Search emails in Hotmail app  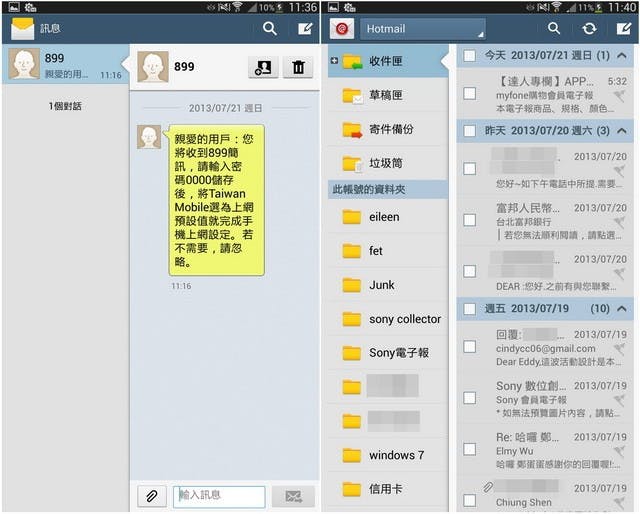click(553, 29)
